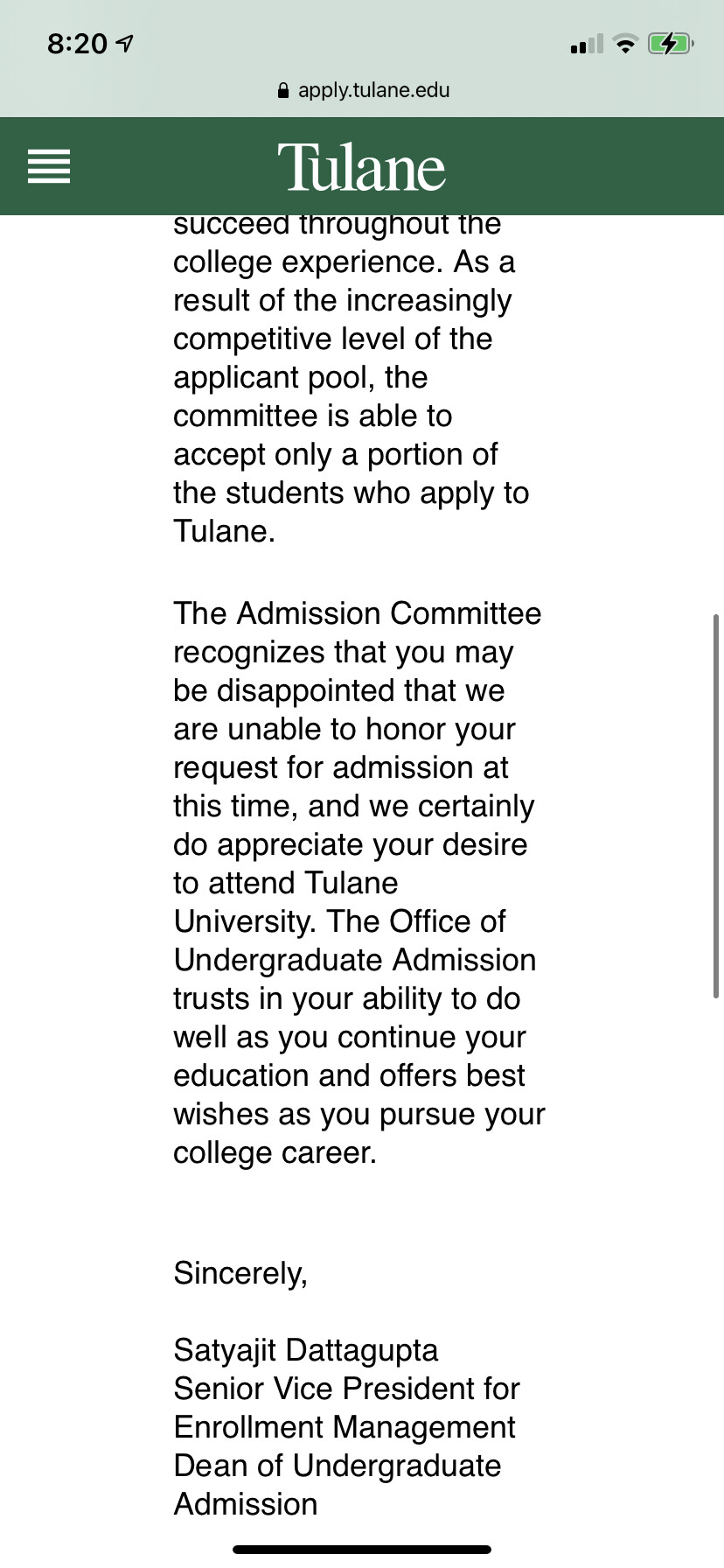
Task: Tap the cellular signal bars icon
Action: [x=587, y=44]
